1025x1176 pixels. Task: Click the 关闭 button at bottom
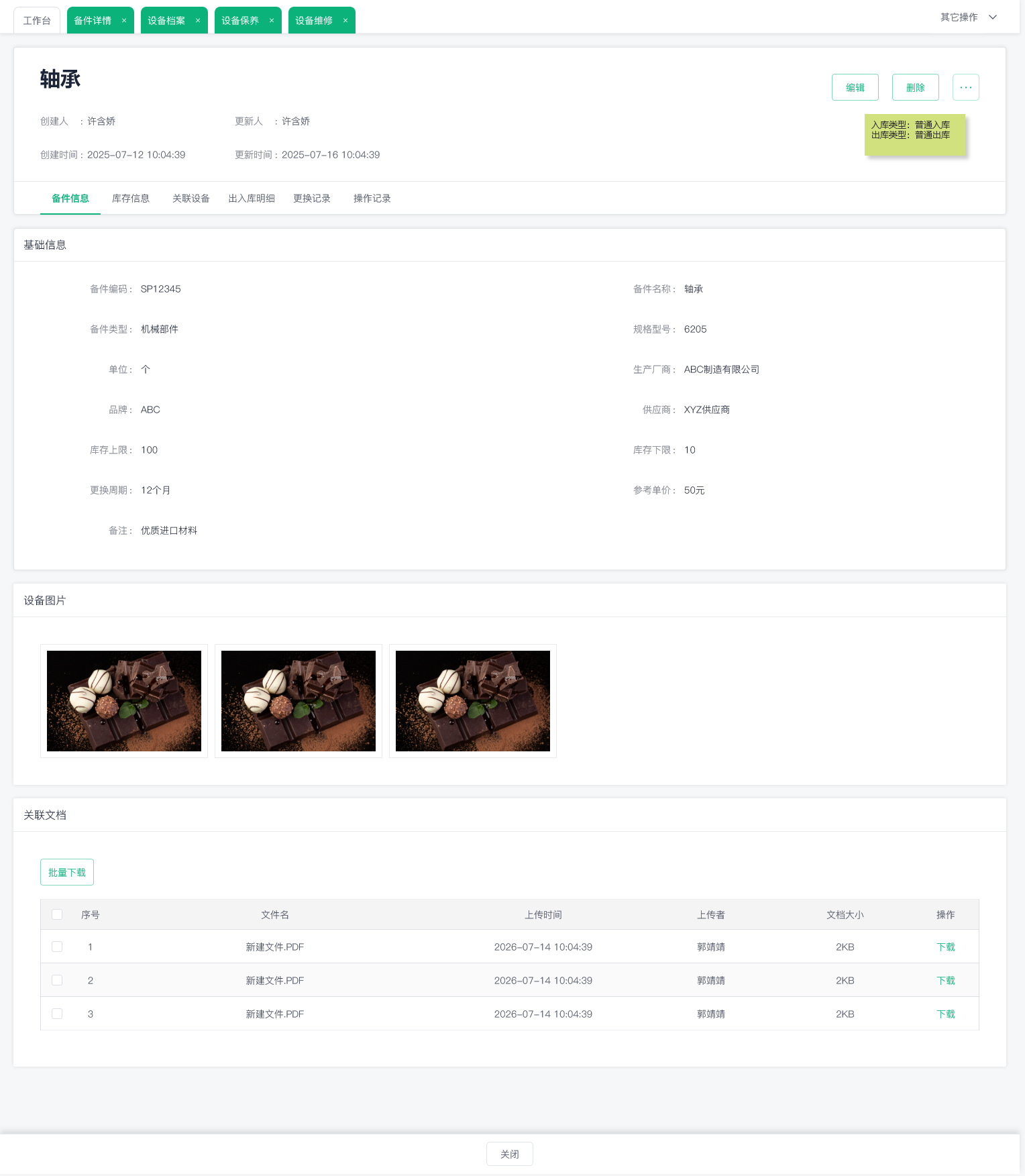tap(510, 1154)
